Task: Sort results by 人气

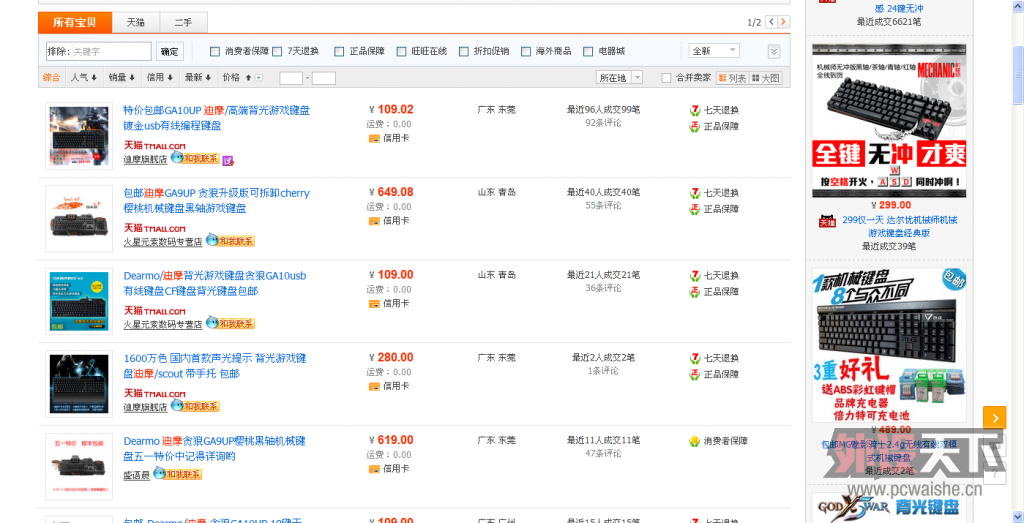Action: click(84, 78)
